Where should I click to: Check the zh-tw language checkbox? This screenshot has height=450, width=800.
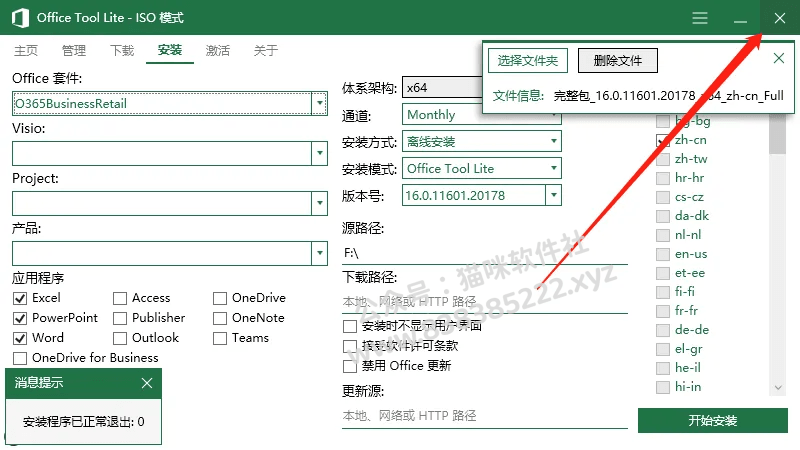[663, 159]
